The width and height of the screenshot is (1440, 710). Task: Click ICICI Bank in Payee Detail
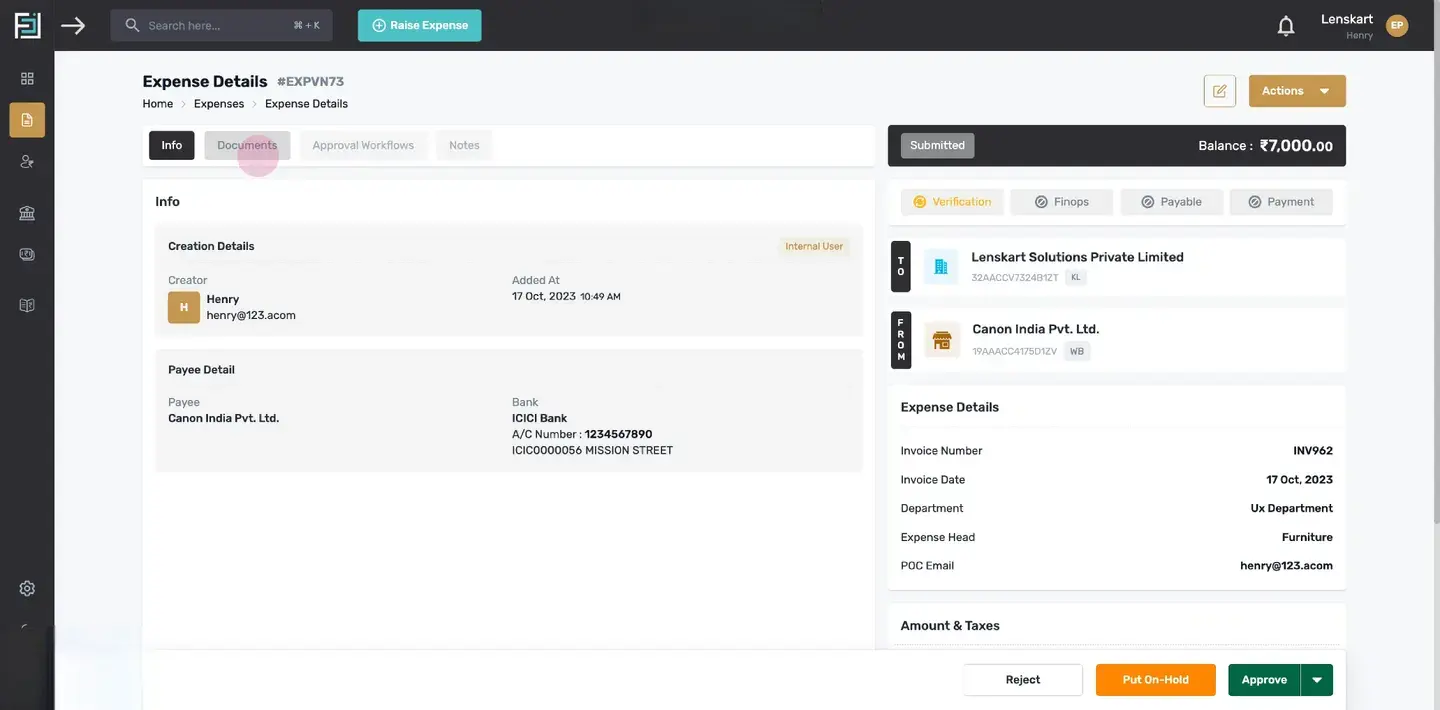540,419
